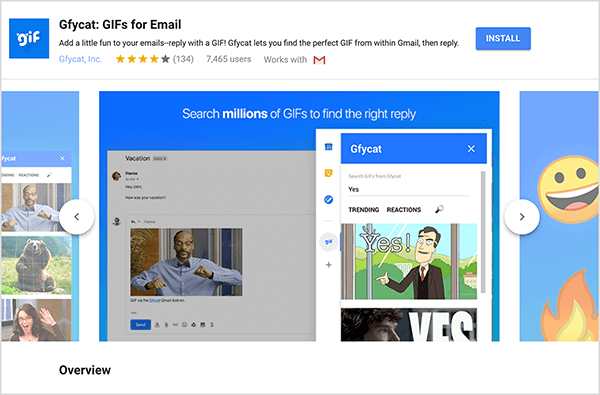
Task: Click the Gfycat gif app logo
Action: tap(29, 38)
